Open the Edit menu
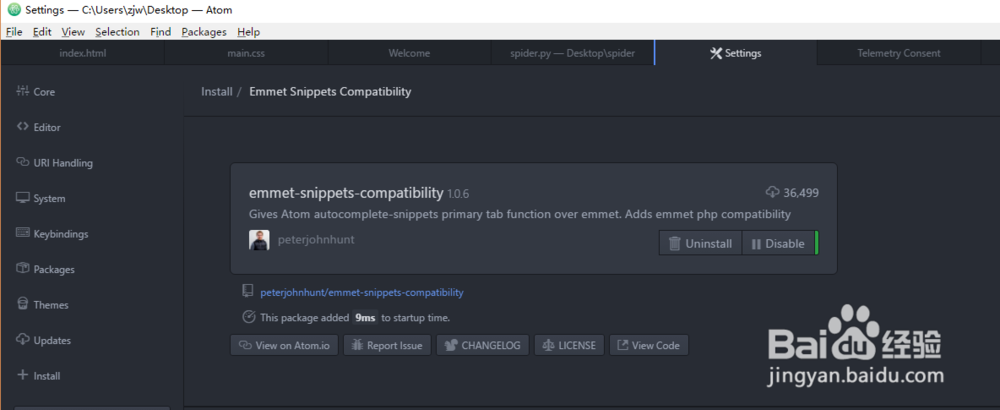Screen dimensions: 1000x410 tap(42, 32)
